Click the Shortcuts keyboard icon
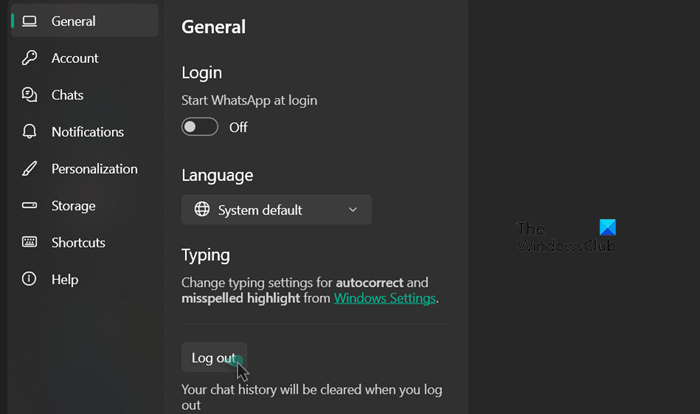Viewport: 700px width, 414px height. pos(30,243)
